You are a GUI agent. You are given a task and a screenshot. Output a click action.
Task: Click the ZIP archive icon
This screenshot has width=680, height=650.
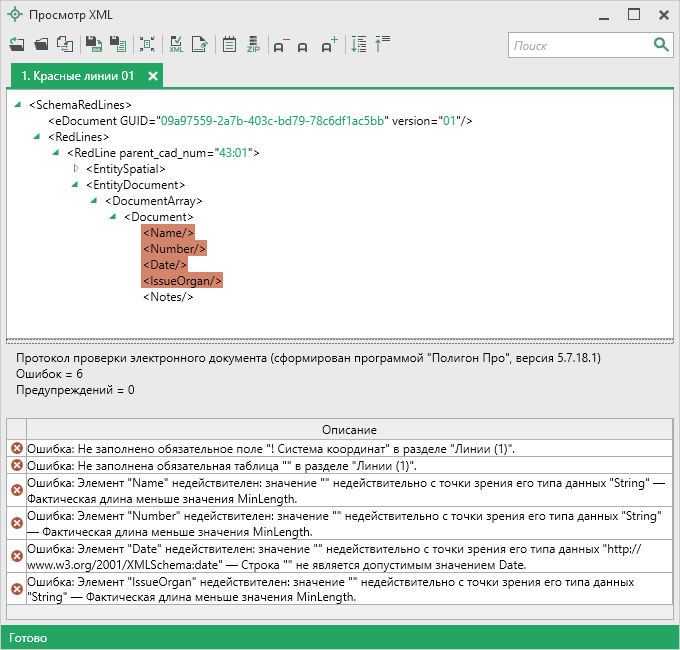(x=253, y=44)
